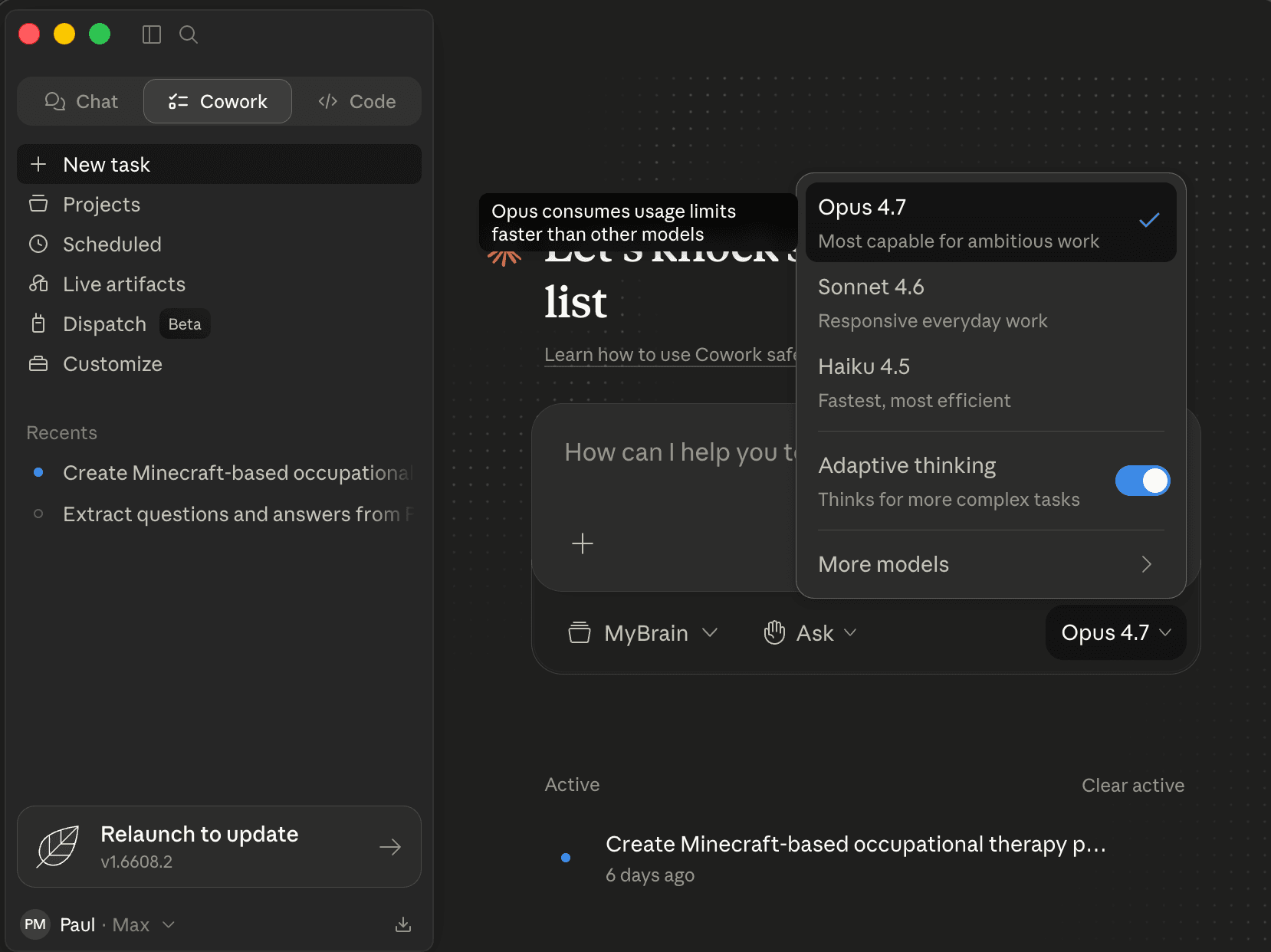Open the Customize section
Image resolution: width=1271 pixels, height=952 pixels.
point(219,364)
